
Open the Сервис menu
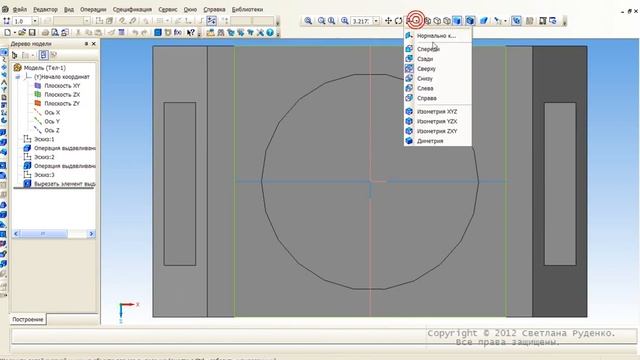[168, 9]
